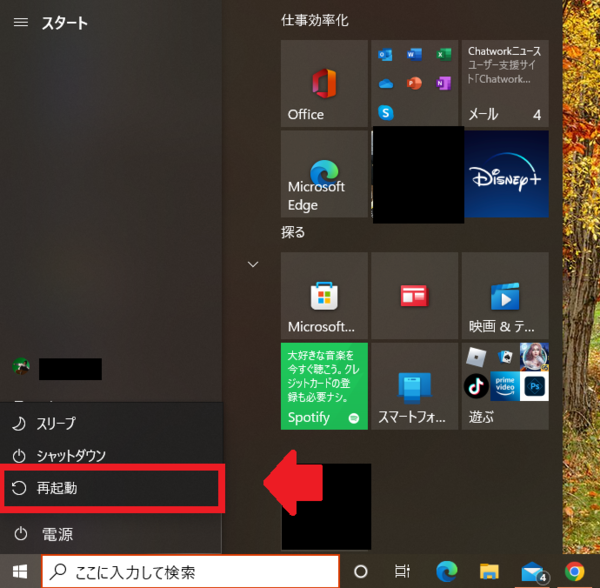Launch Word from the Office apps folder tile

tap(414, 54)
